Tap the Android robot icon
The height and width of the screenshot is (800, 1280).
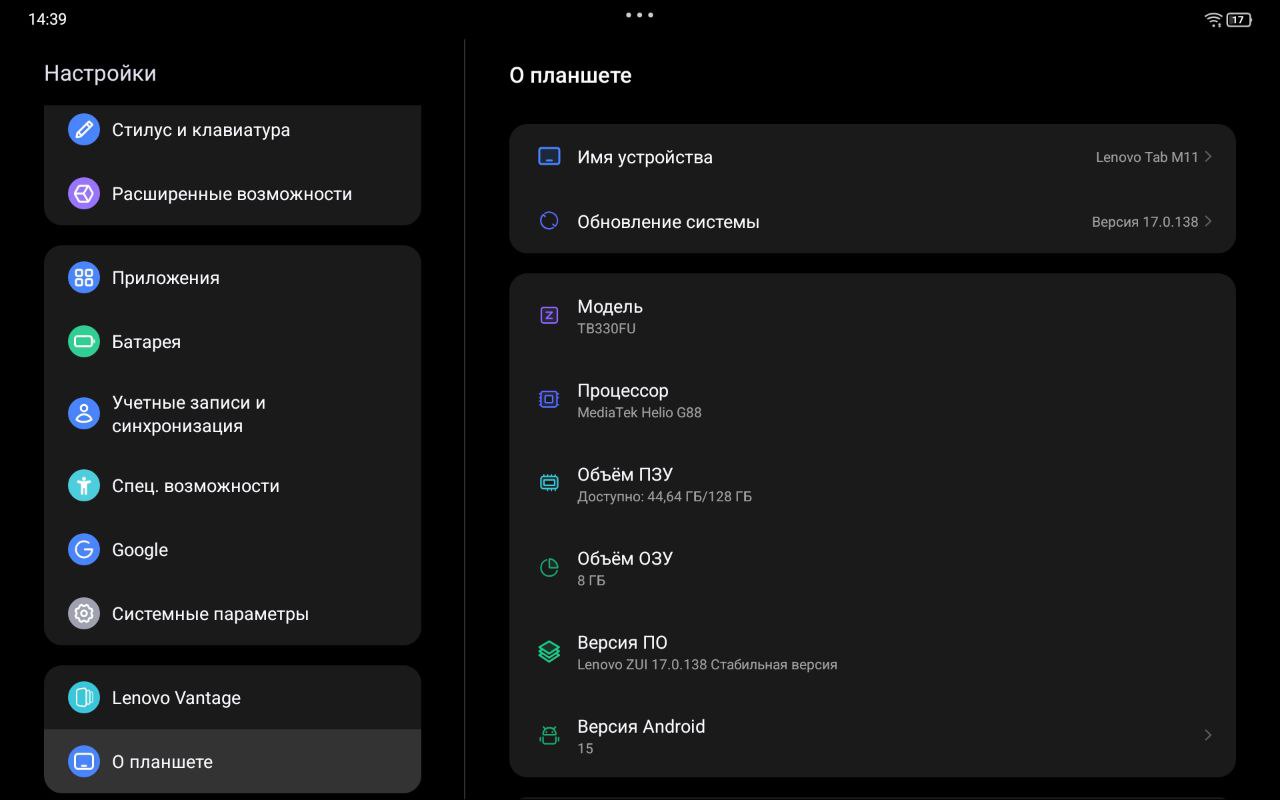(x=549, y=735)
